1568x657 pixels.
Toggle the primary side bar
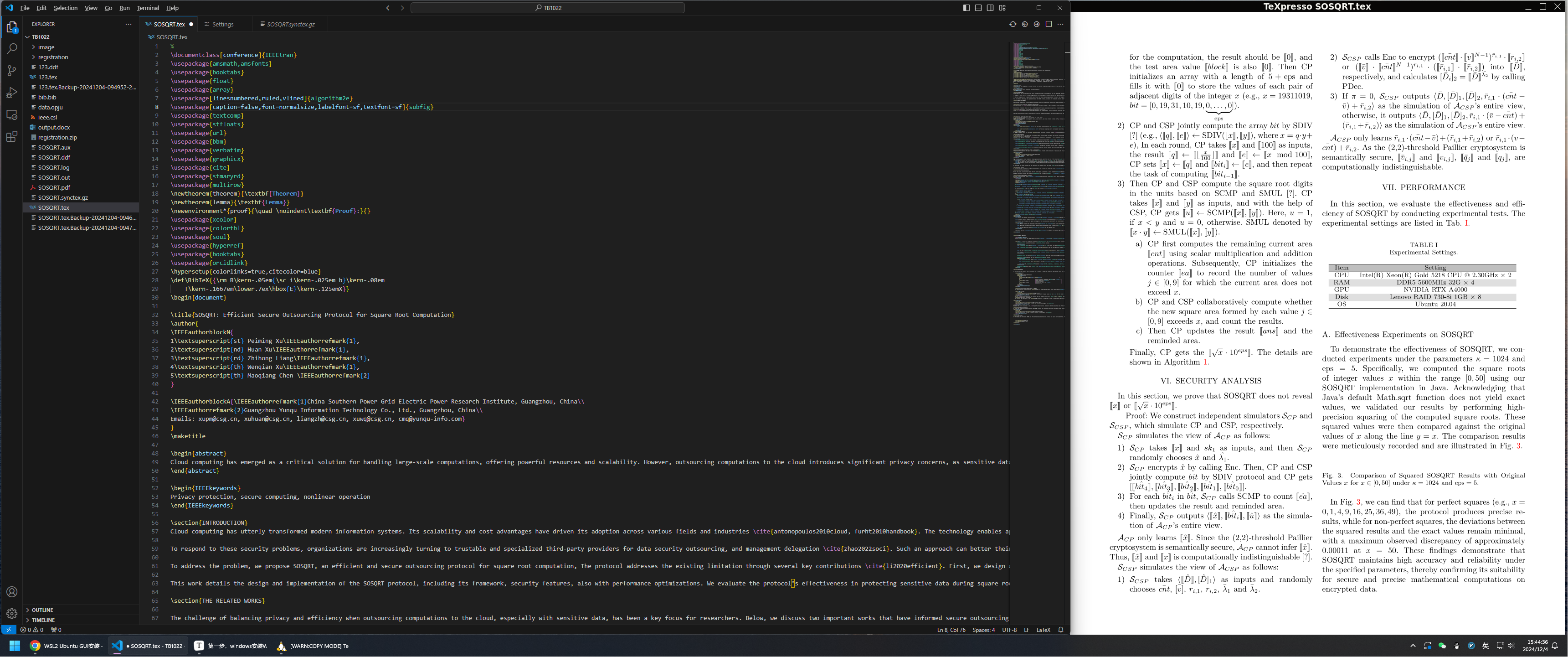(967, 8)
